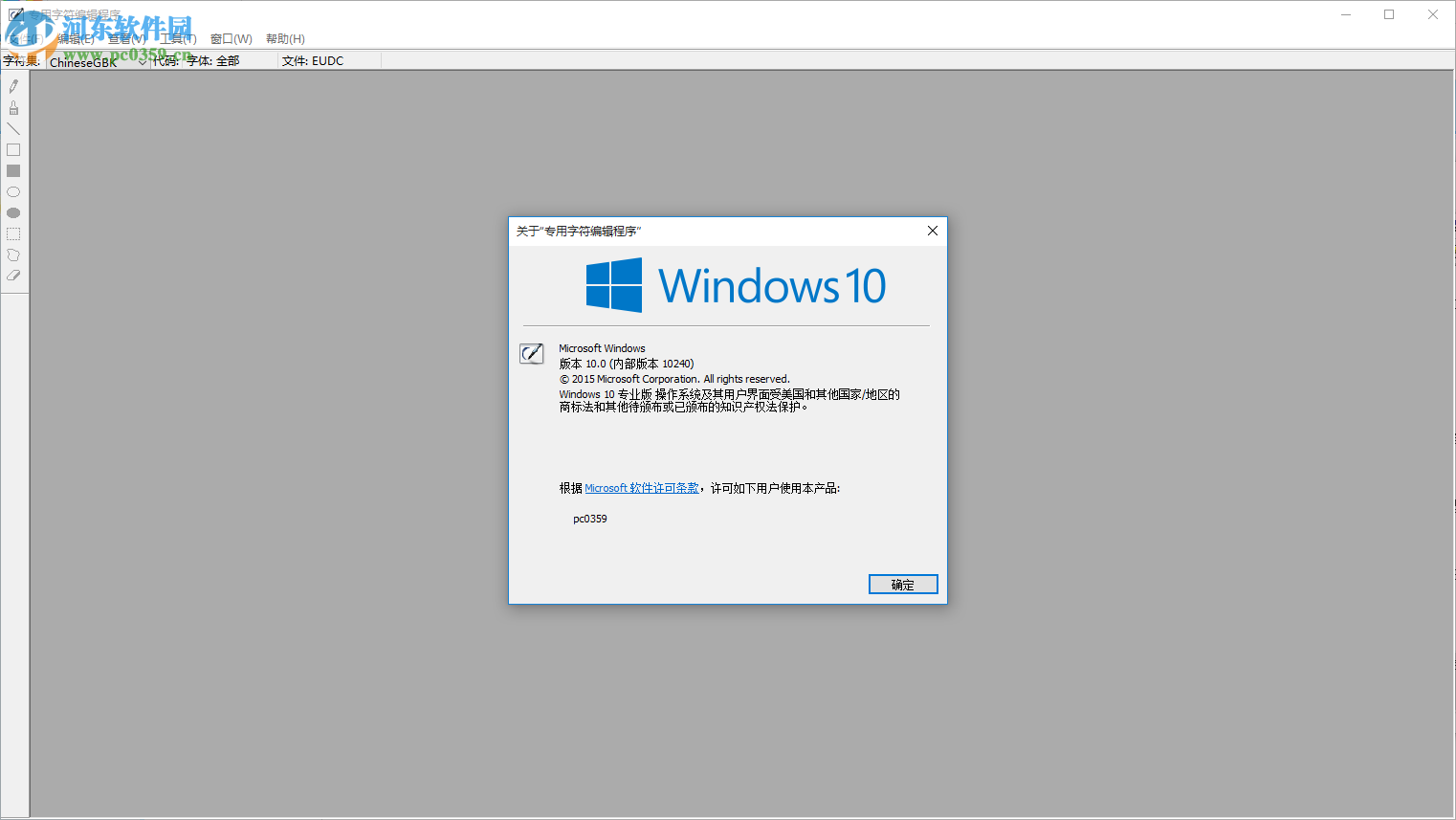Click the 字体: 全部 field
Screen dimensions: 1456x820
[x=213, y=61]
